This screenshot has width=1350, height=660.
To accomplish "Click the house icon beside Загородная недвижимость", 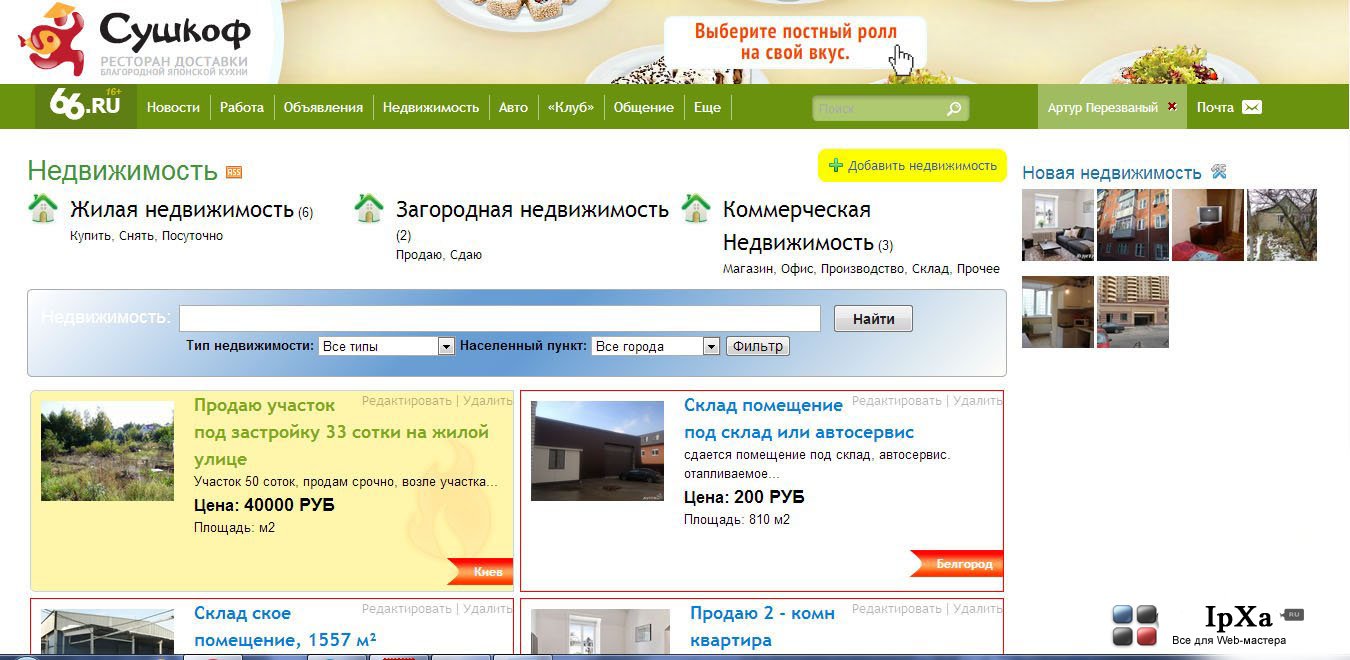I will [369, 209].
